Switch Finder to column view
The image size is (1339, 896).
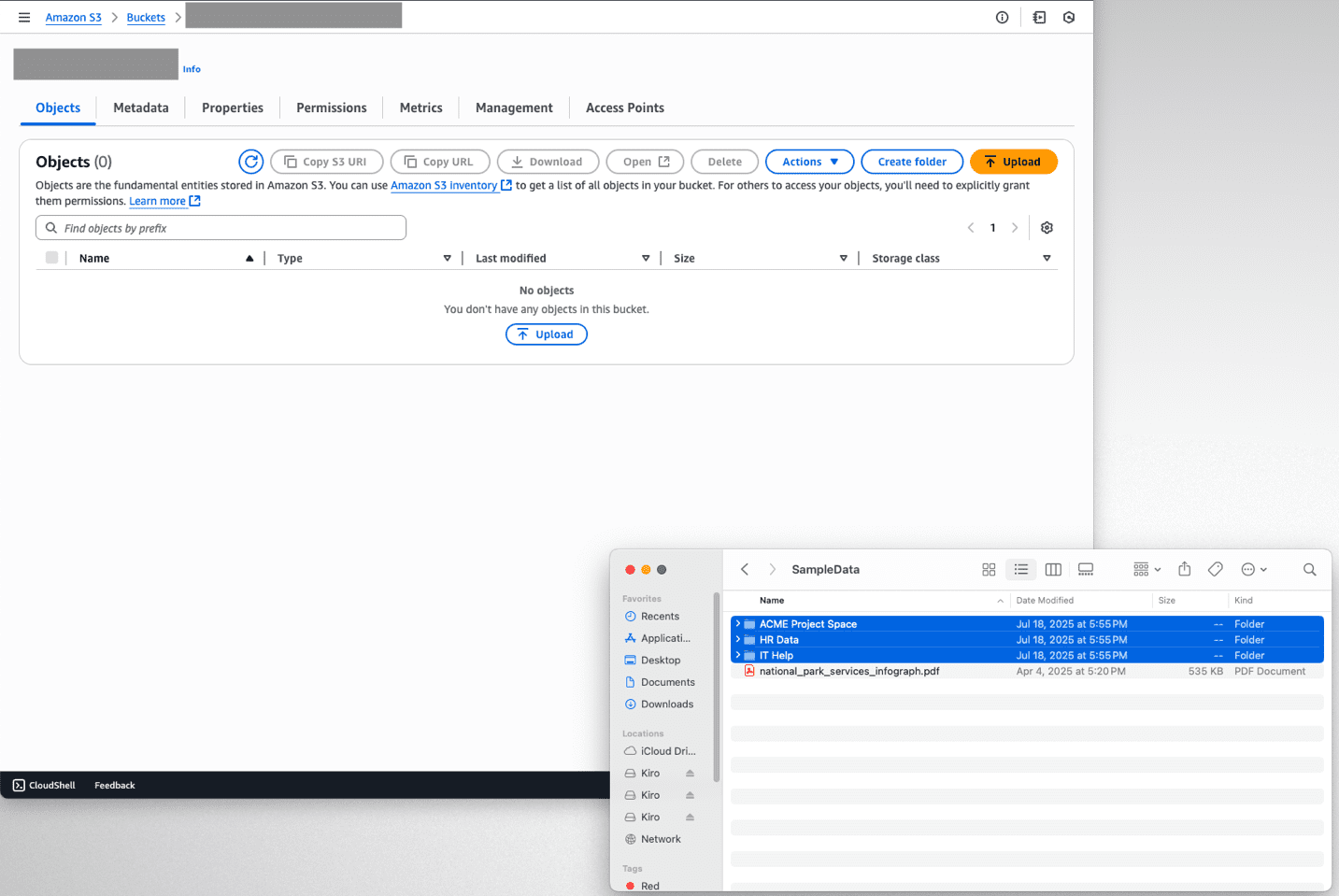[x=1053, y=569]
